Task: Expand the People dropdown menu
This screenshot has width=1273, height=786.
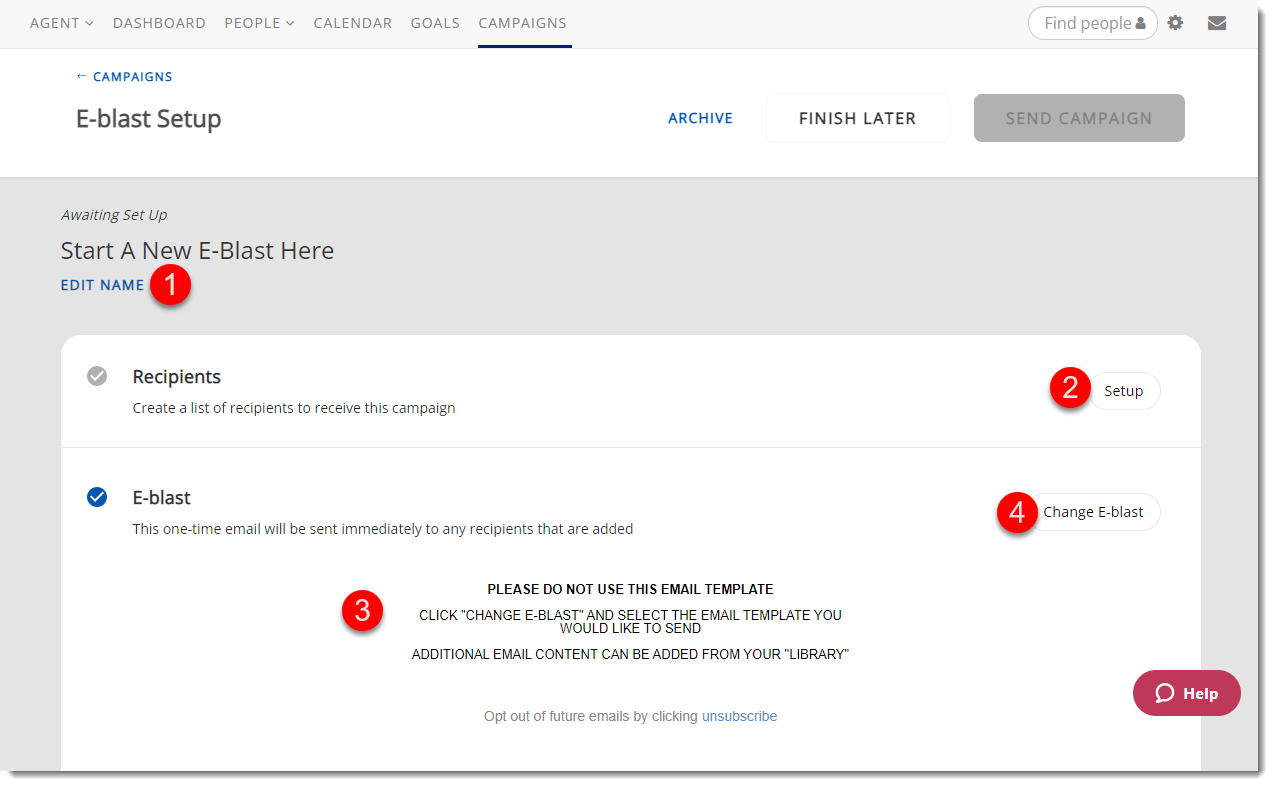Action: [x=259, y=23]
